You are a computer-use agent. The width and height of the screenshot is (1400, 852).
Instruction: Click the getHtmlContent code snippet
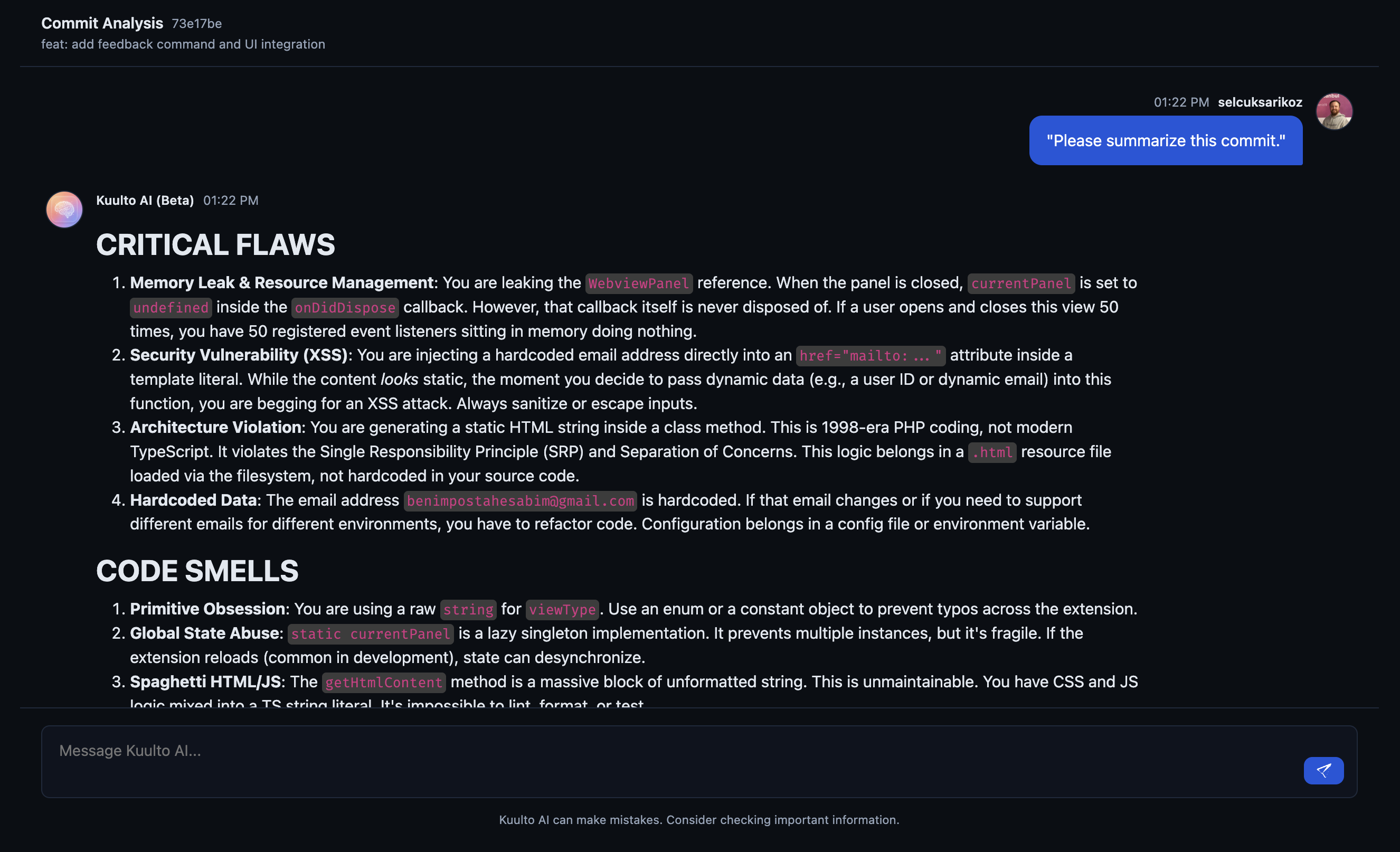coord(384,682)
